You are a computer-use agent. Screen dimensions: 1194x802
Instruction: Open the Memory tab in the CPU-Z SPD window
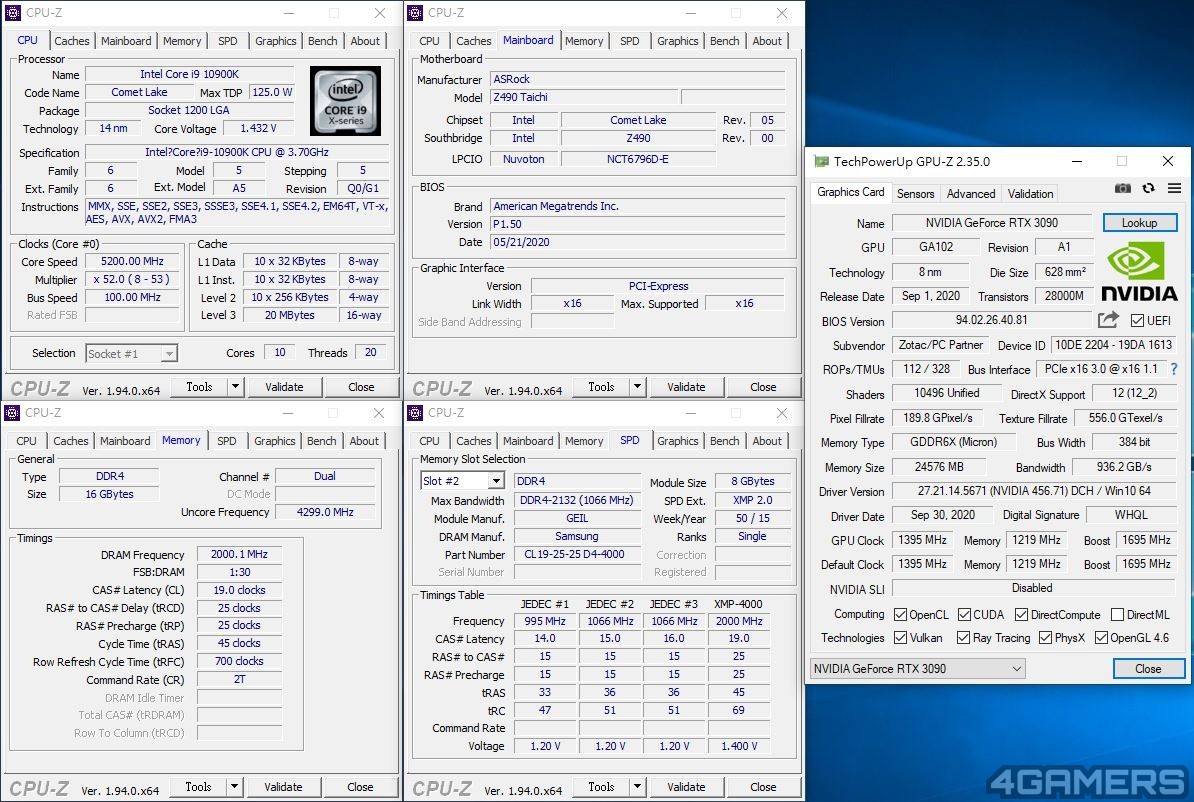(584, 441)
